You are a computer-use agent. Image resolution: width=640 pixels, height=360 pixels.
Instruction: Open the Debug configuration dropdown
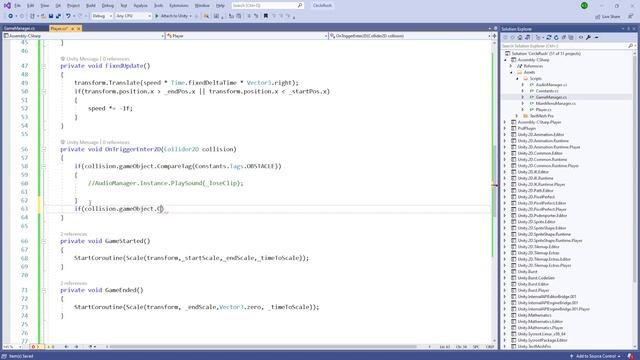click(x=102, y=16)
